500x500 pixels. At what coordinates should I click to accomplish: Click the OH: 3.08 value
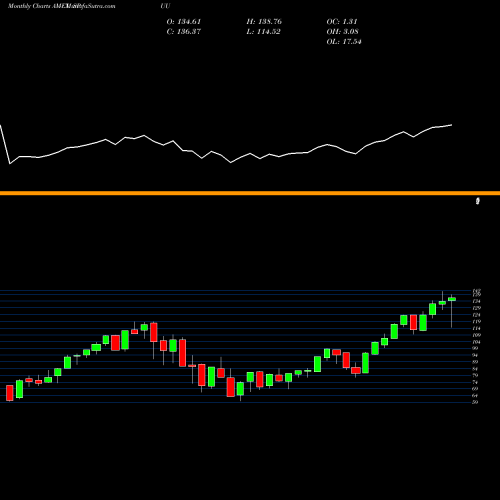[342, 32]
